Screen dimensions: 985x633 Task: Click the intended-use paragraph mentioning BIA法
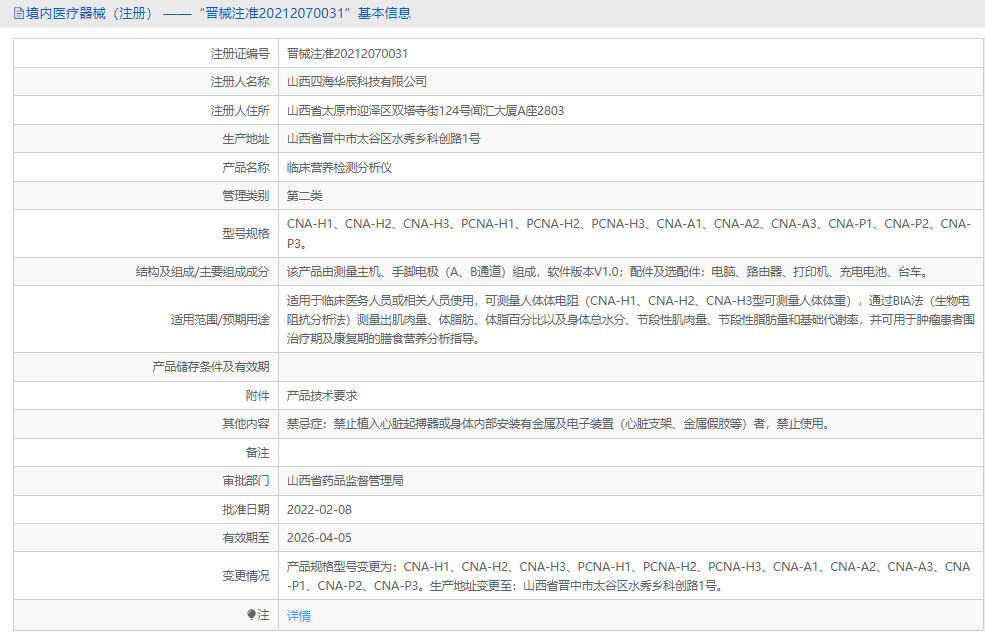[x=630, y=320]
